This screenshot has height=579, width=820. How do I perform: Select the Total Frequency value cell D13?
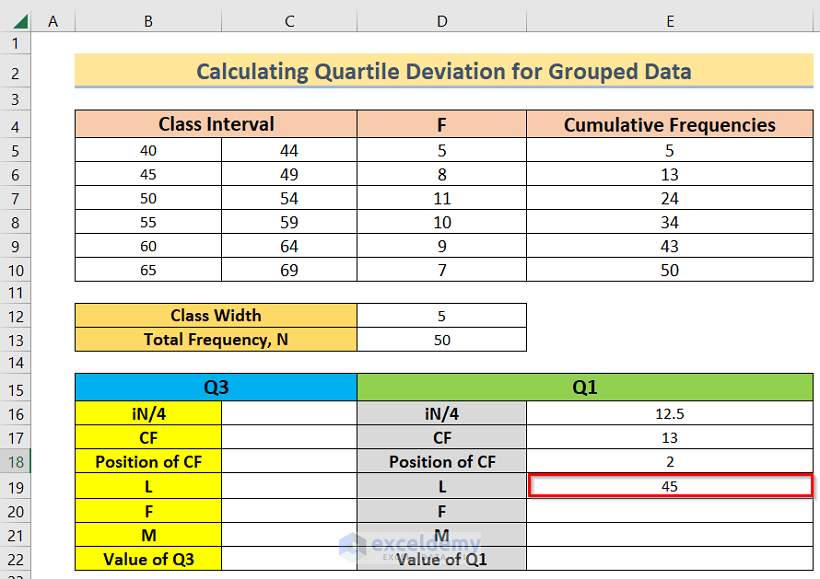point(442,340)
